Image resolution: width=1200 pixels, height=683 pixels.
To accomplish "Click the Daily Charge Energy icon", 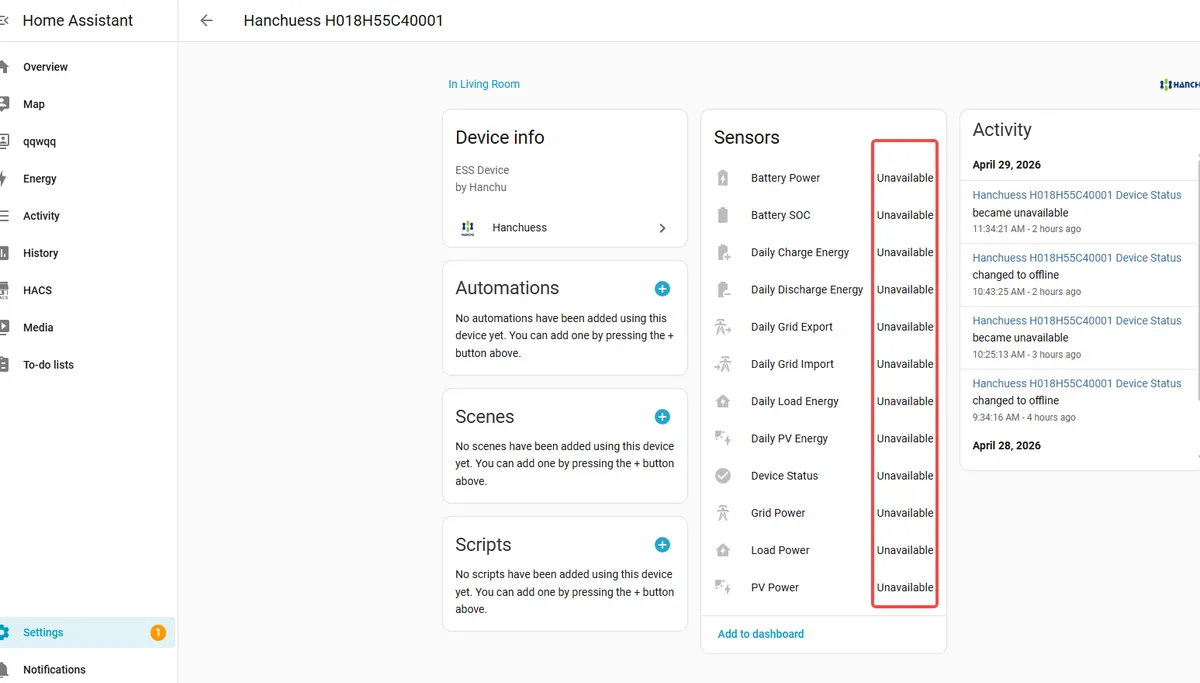I will point(723,253).
